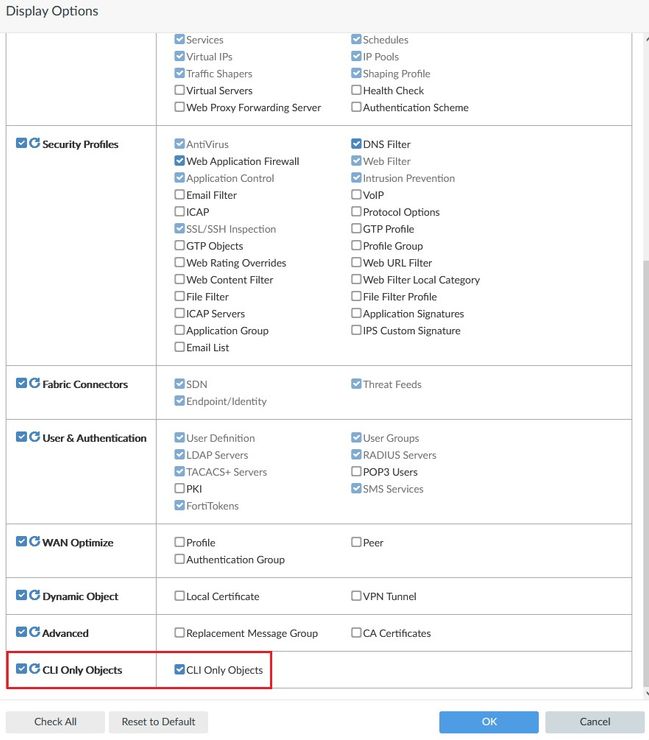649x740 pixels.
Task: Enable the Email Filter checkbox
Action: 180,195
